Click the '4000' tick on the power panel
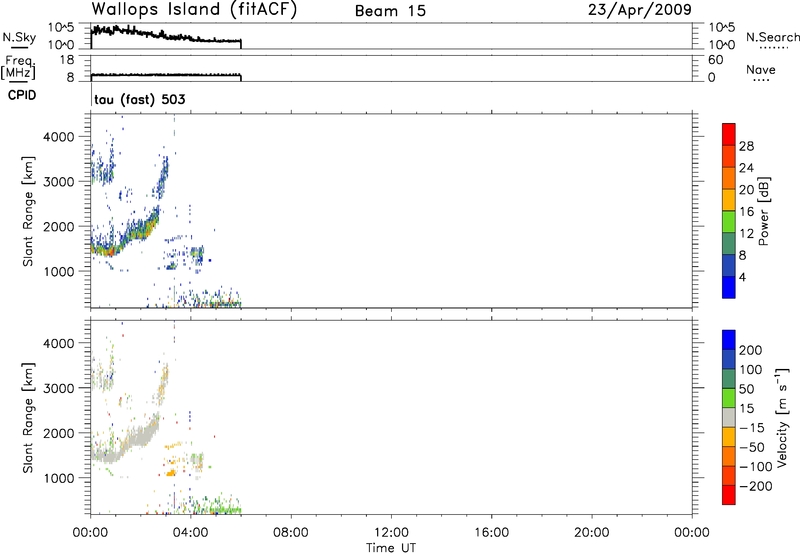Image resolution: width=800 pixels, height=554 pixels. pos(59,137)
